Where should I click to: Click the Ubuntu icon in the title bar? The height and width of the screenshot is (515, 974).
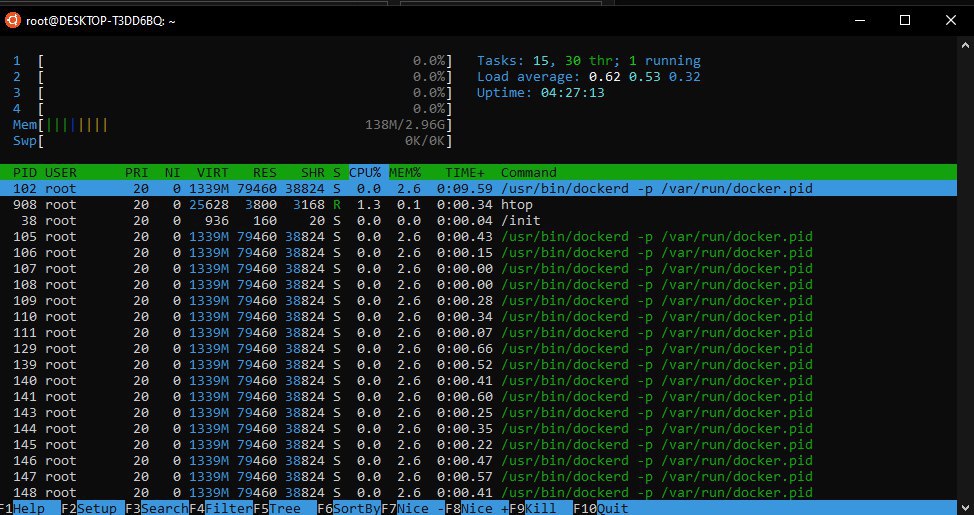pos(12,21)
